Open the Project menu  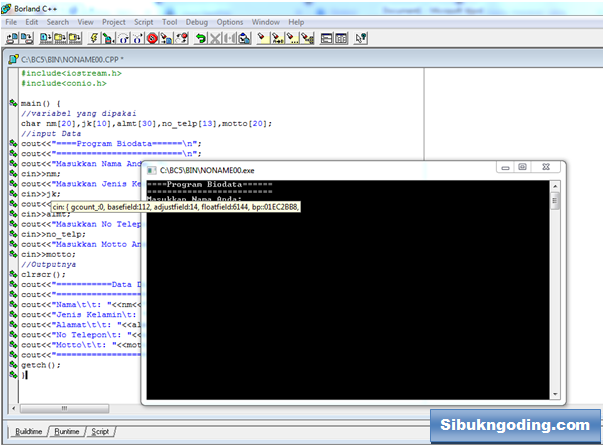coord(114,22)
